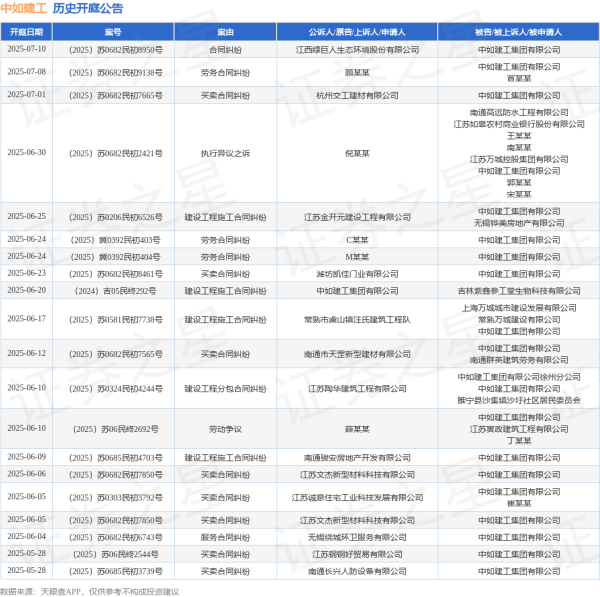Click the 中如建工 title text
600x597 pixels.
point(23,8)
